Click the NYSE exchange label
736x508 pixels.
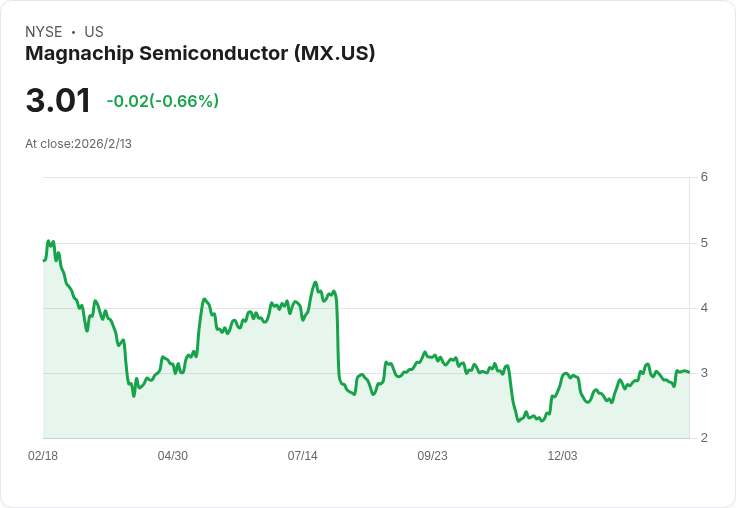[x=44, y=32]
